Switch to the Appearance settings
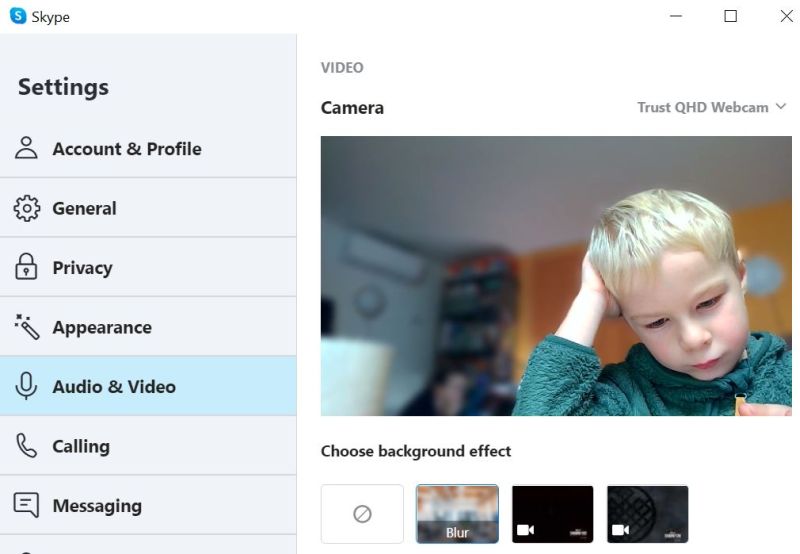The image size is (800, 554). (x=148, y=327)
